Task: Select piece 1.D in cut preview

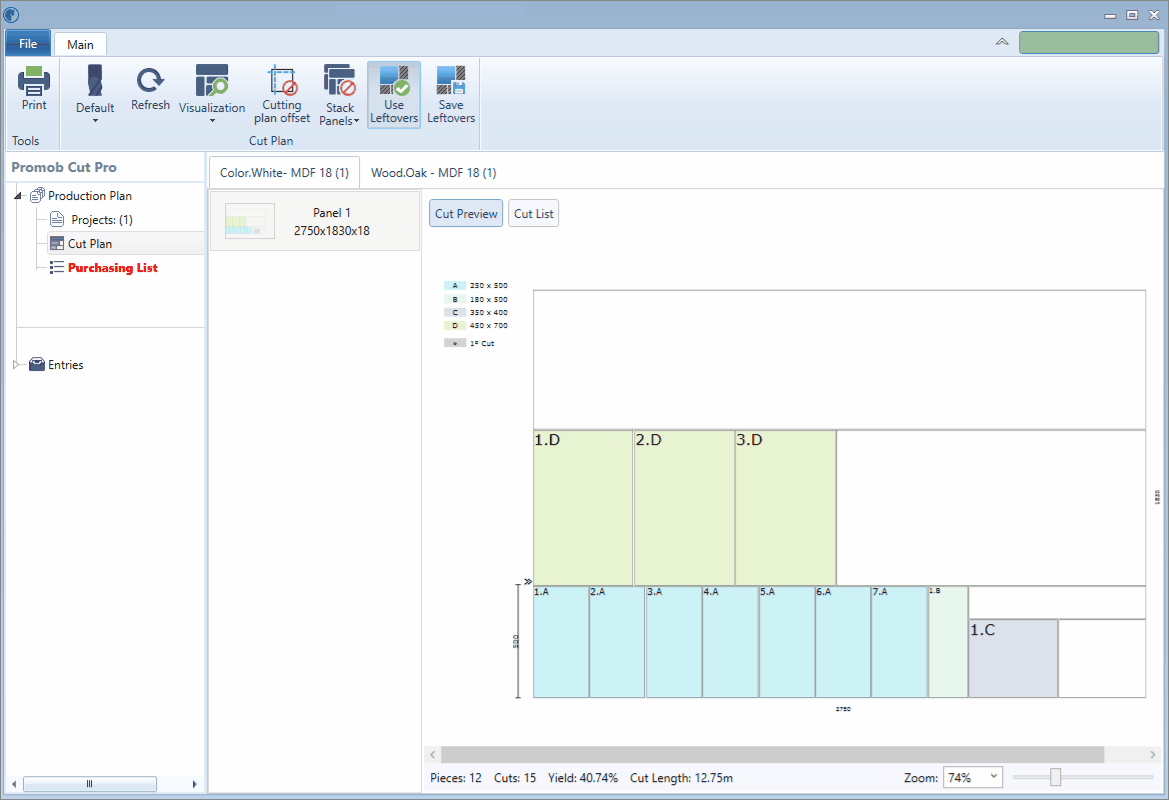Action: pyautogui.click(x=583, y=508)
